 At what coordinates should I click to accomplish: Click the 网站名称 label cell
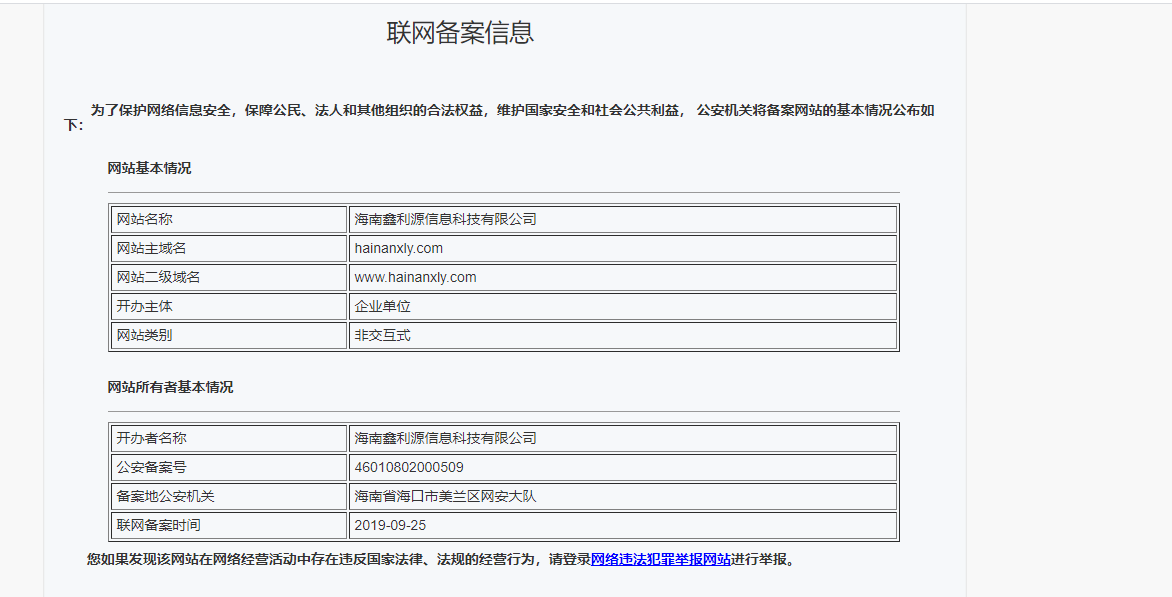[144, 219]
